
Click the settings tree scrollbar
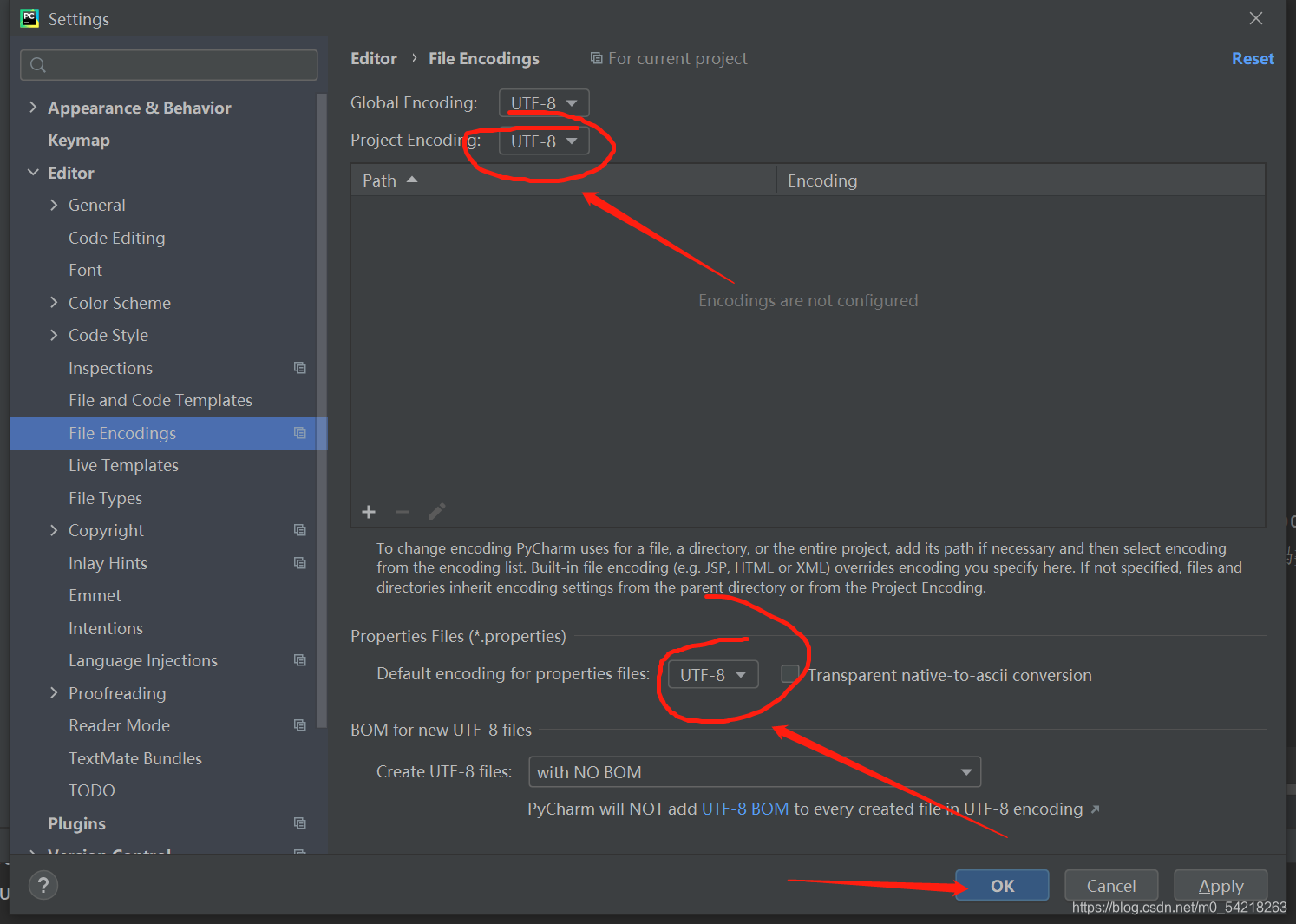(x=322, y=410)
